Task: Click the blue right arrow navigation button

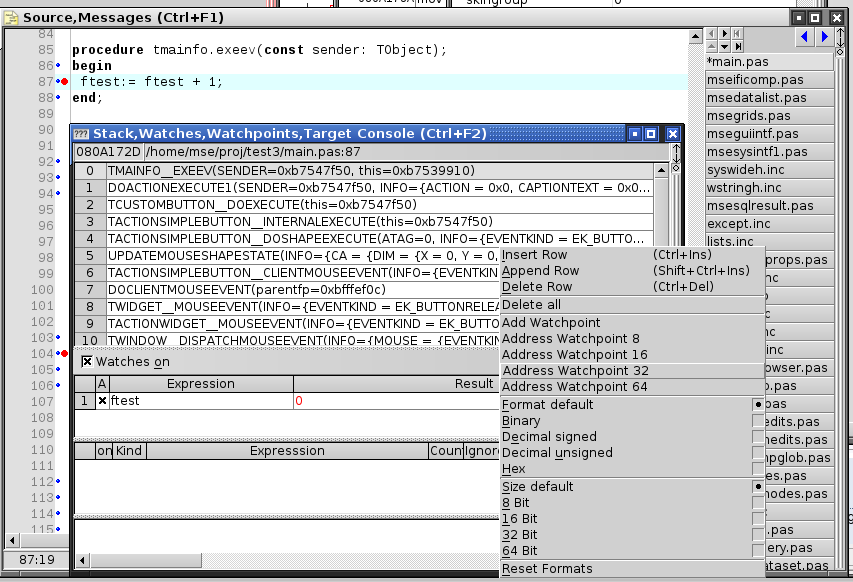Action: pos(824,37)
